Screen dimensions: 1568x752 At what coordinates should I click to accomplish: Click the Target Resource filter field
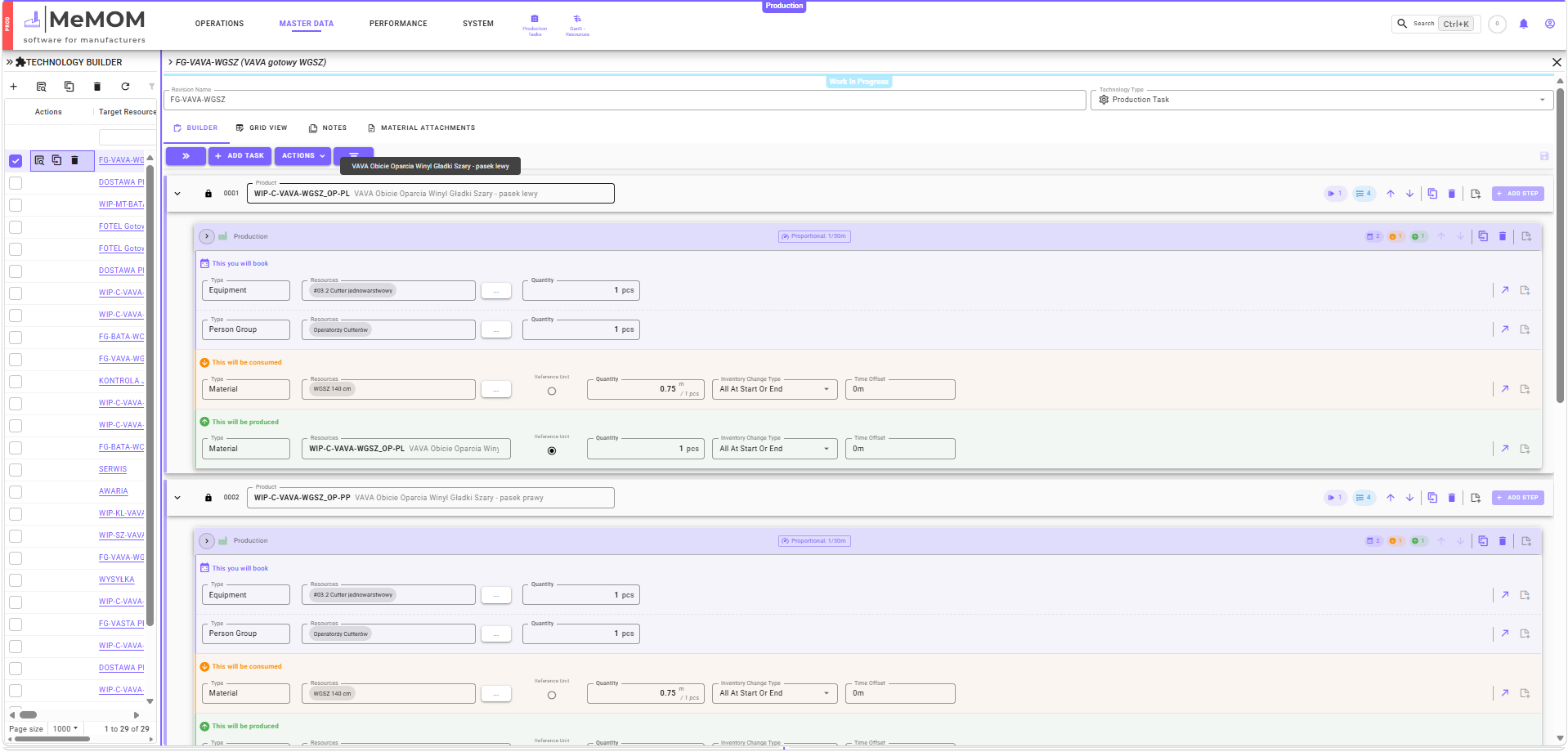coord(127,137)
